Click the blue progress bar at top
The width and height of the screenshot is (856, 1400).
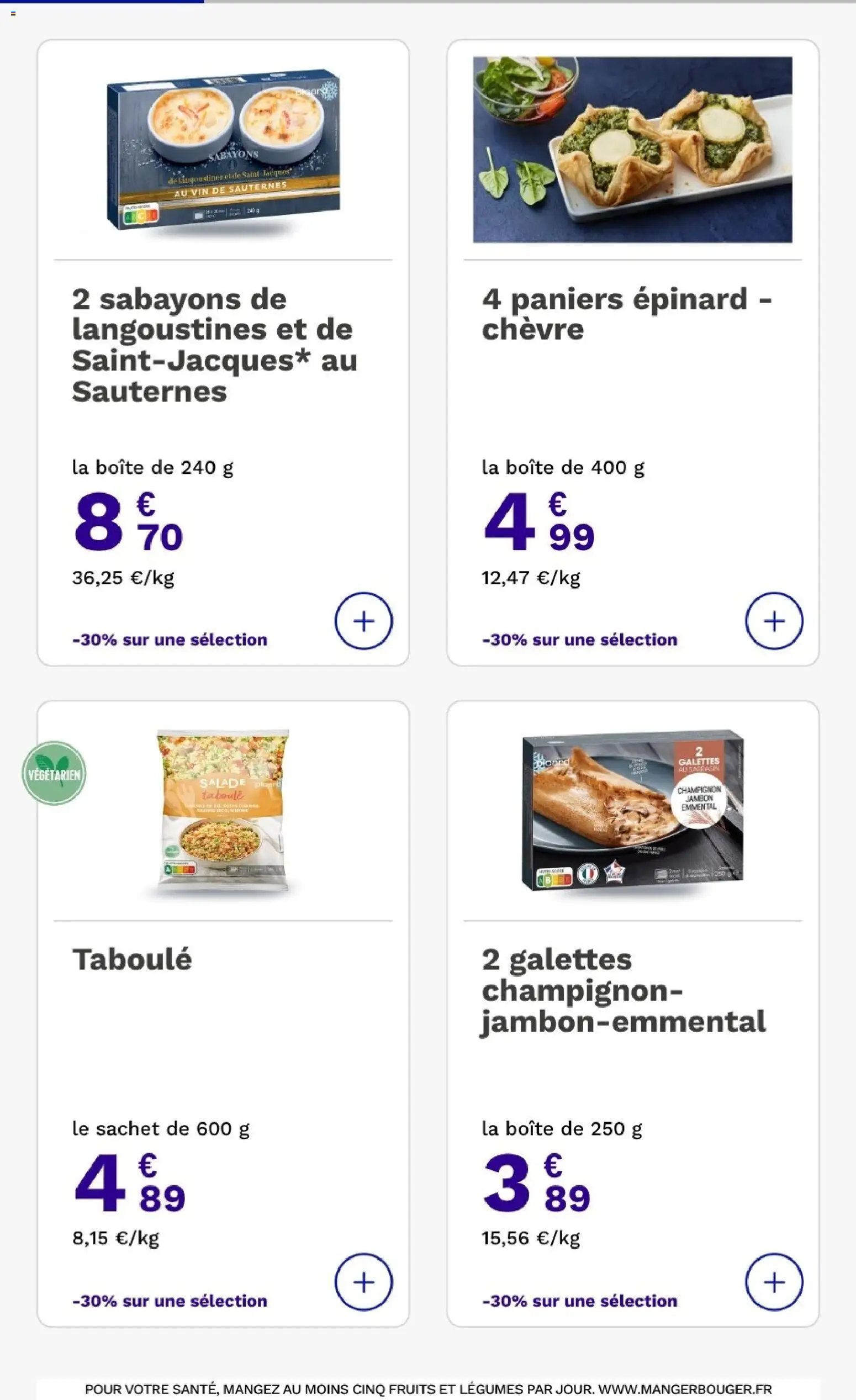[102, 2]
